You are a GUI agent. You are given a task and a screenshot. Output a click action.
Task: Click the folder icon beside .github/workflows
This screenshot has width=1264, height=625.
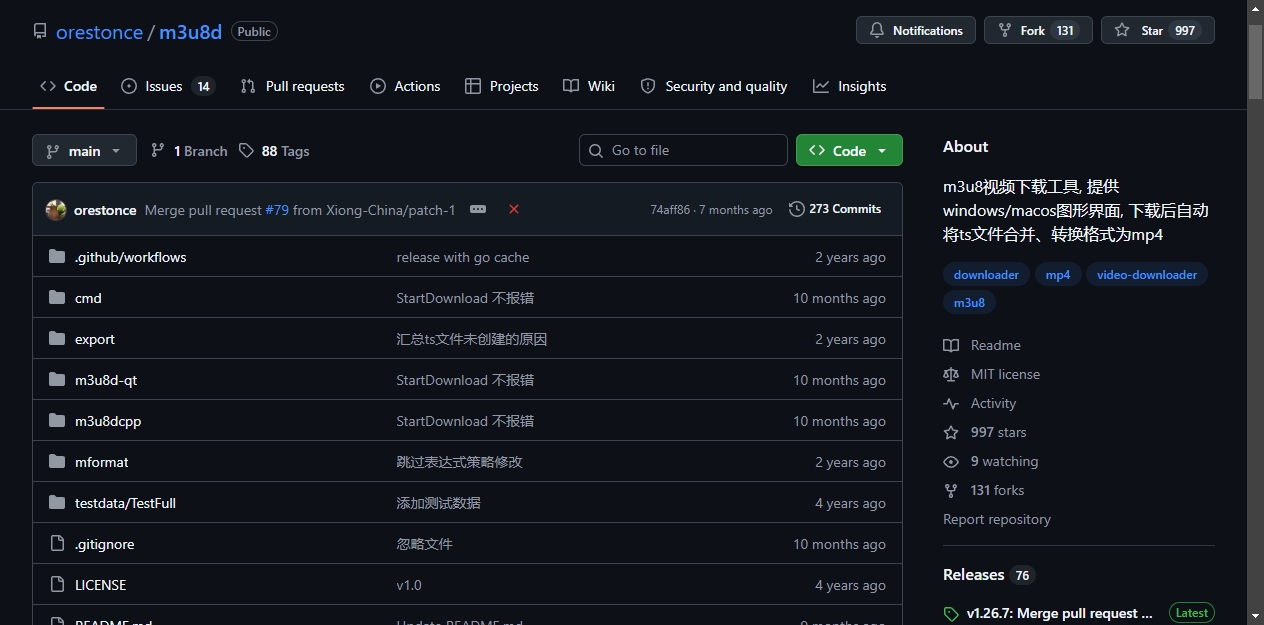pos(57,257)
